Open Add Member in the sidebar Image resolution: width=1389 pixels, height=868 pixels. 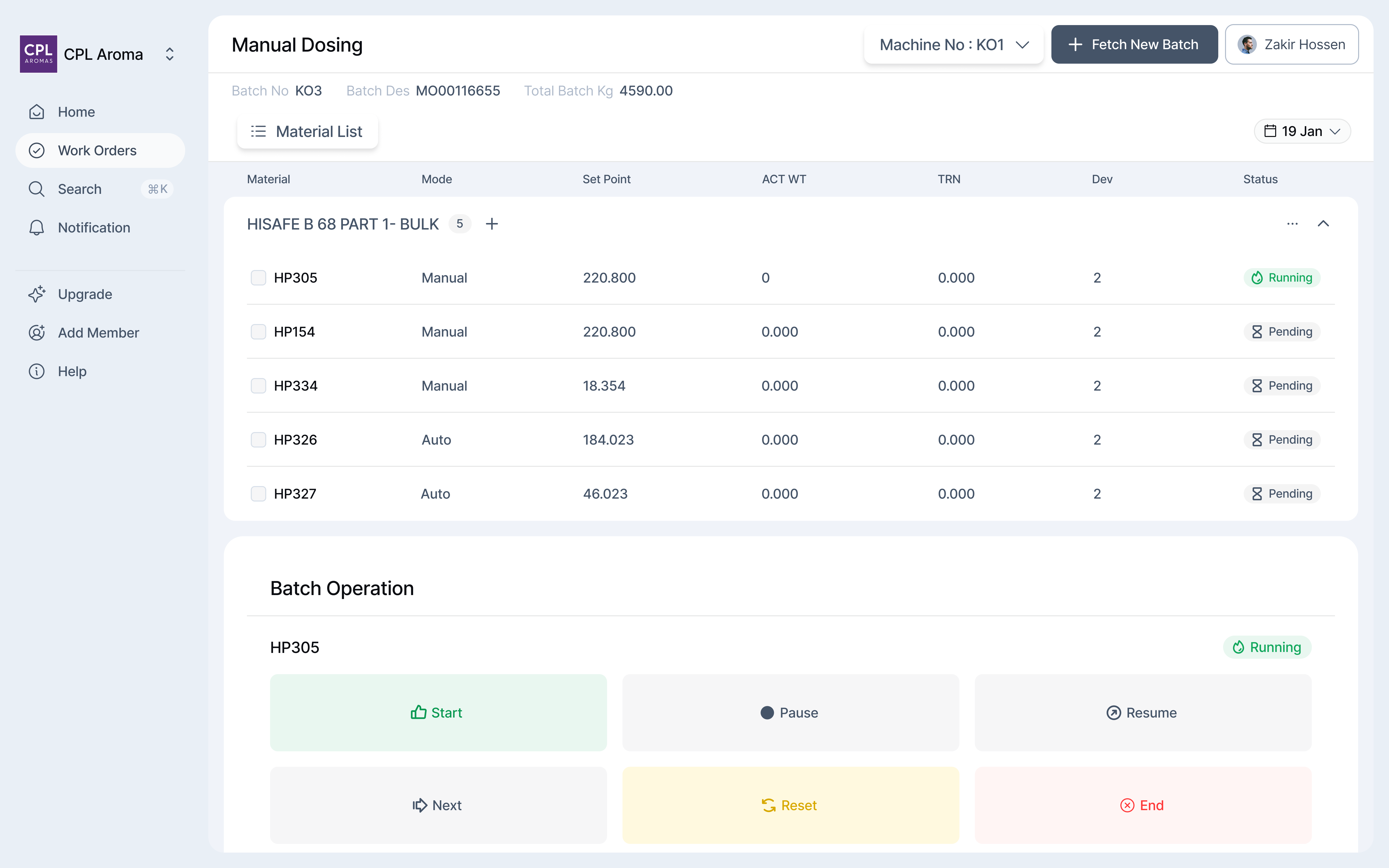[x=101, y=332]
